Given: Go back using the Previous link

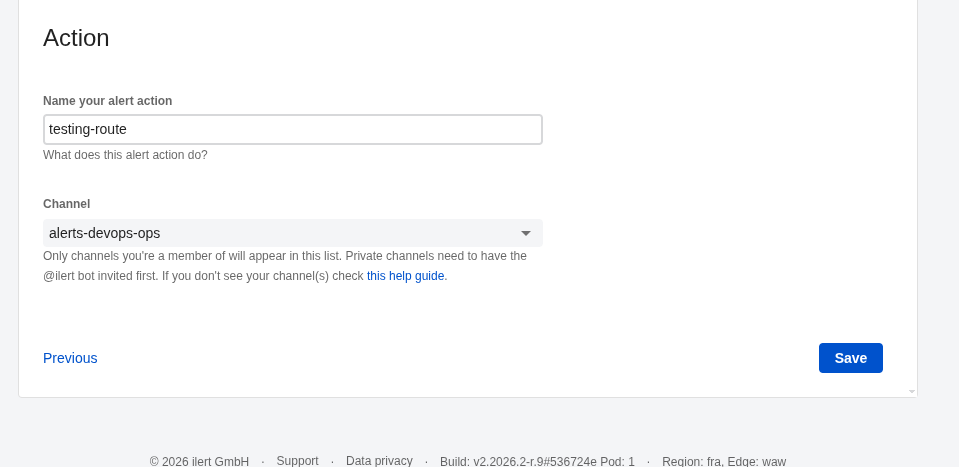Looking at the screenshot, I should coord(70,358).
